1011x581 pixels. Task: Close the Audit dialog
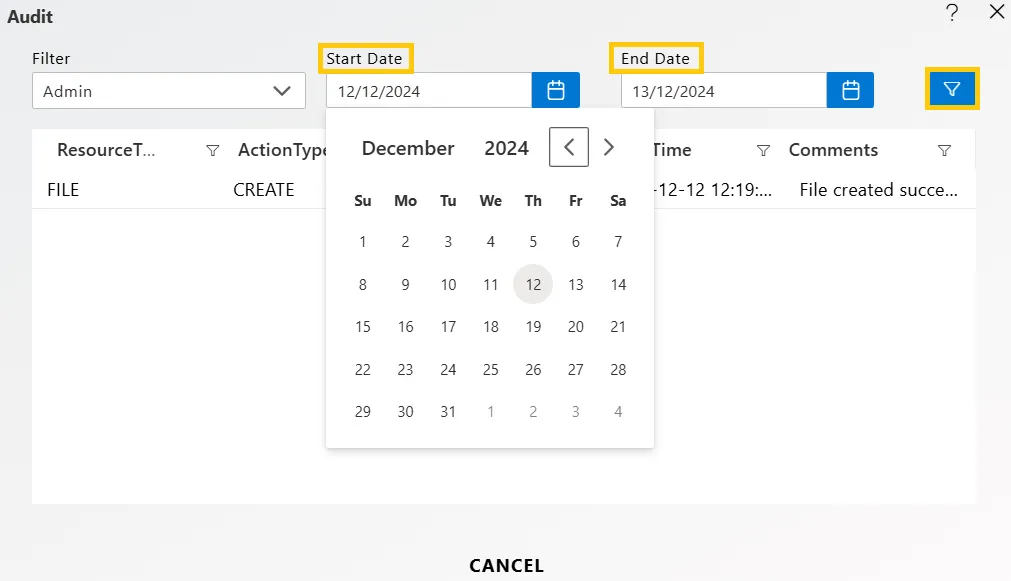pyautogui.click(x=997, y=12)
